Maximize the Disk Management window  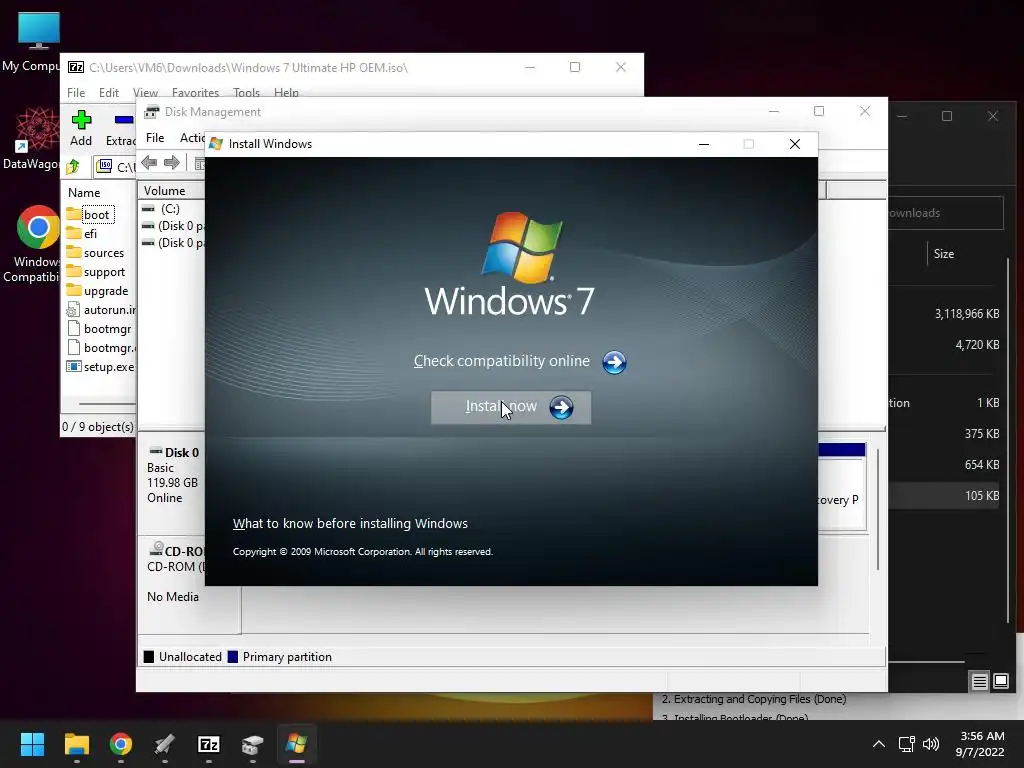pos(819,112)
